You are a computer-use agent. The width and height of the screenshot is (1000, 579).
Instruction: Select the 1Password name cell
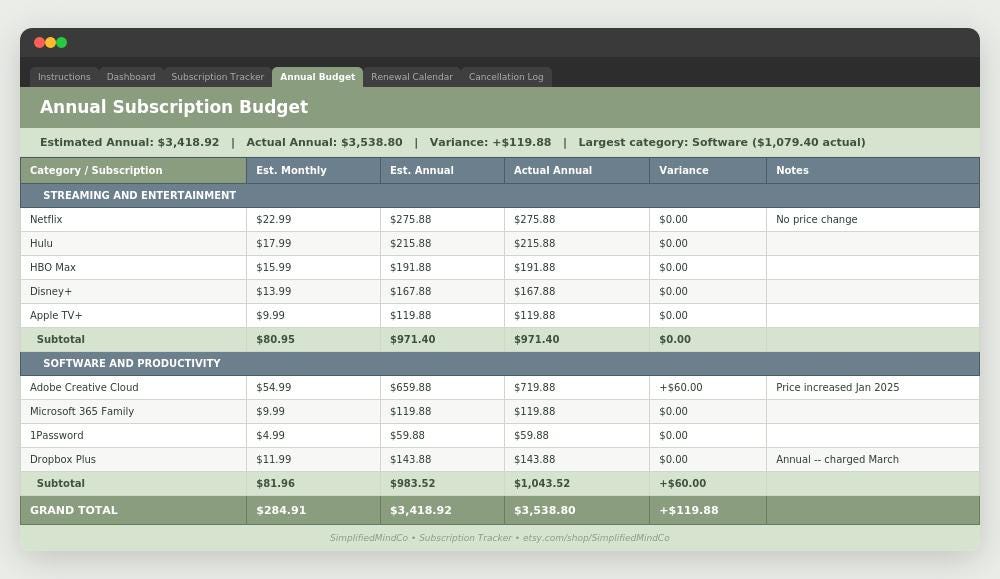click(x=133, y=436)
